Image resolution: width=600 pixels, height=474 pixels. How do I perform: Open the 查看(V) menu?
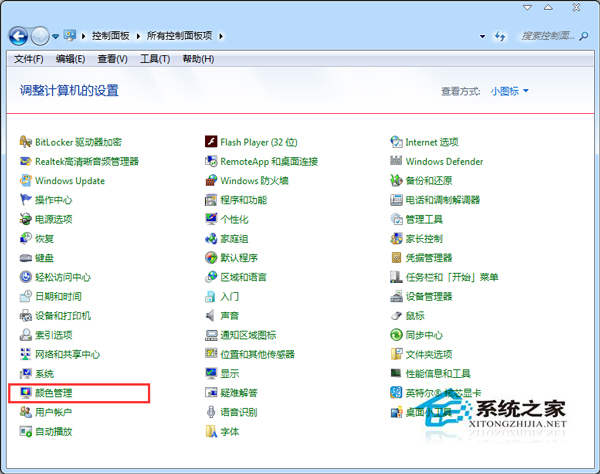pyautogui.click(x=112, y=59)
